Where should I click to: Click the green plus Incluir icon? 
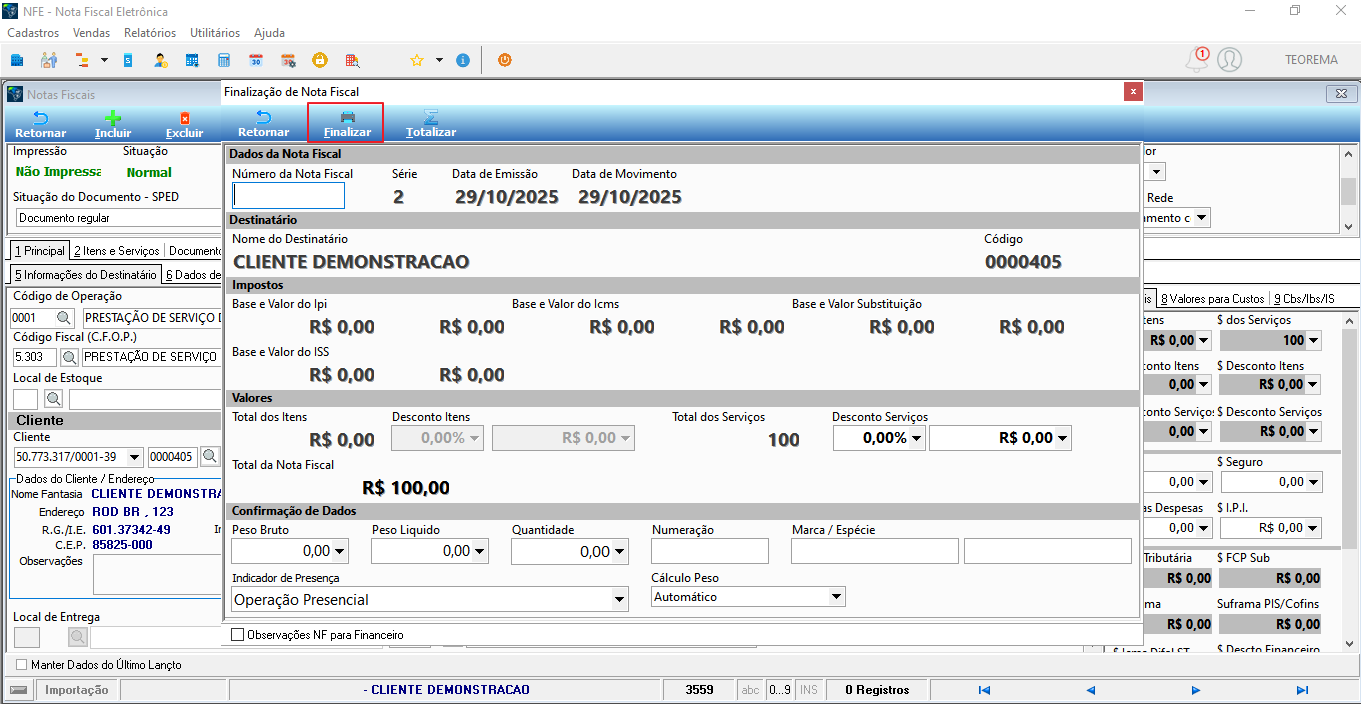point(113,117)
